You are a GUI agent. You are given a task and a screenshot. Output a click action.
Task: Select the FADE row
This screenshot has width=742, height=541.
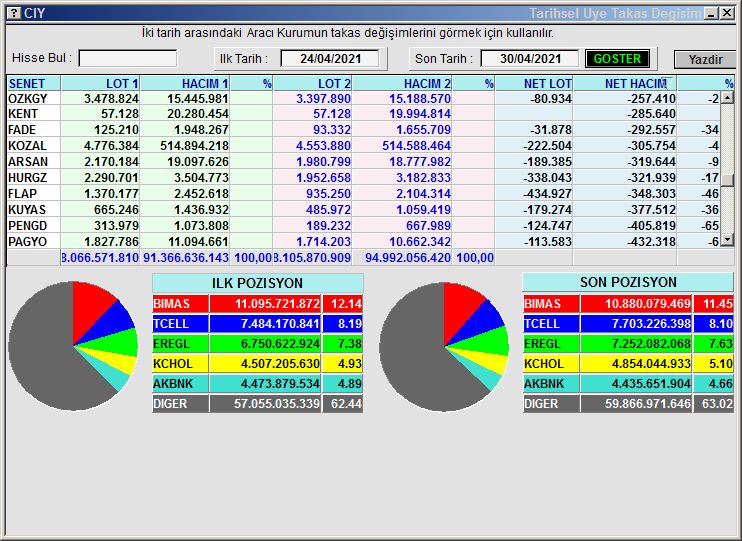(x=363, y=130)
